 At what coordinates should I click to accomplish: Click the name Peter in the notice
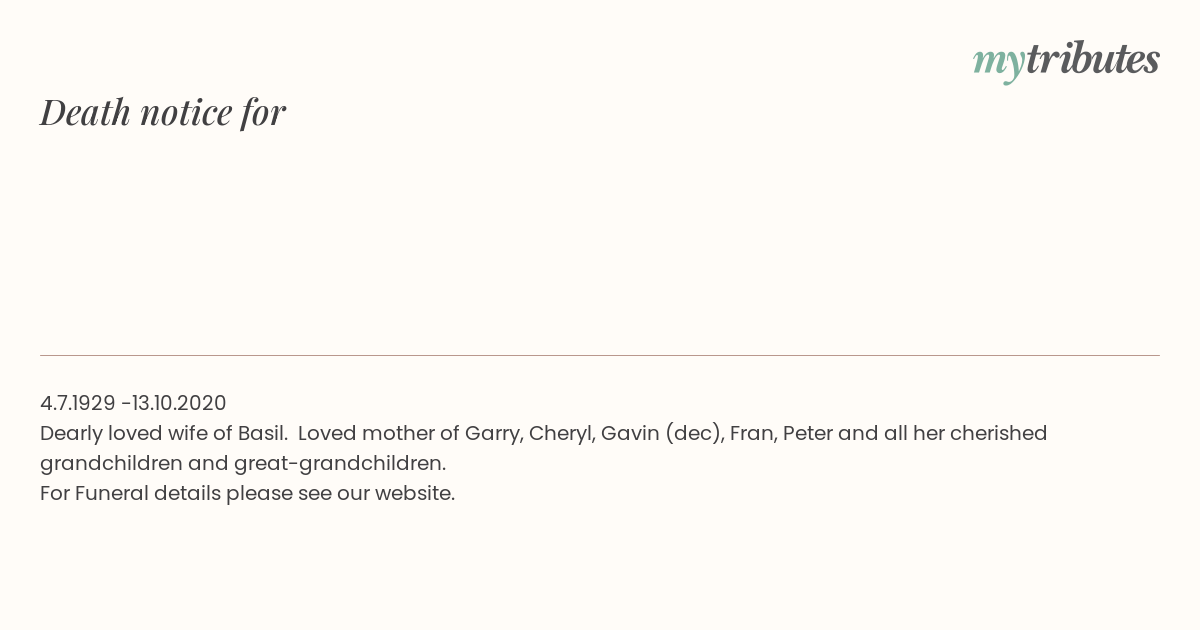(808, 433)
